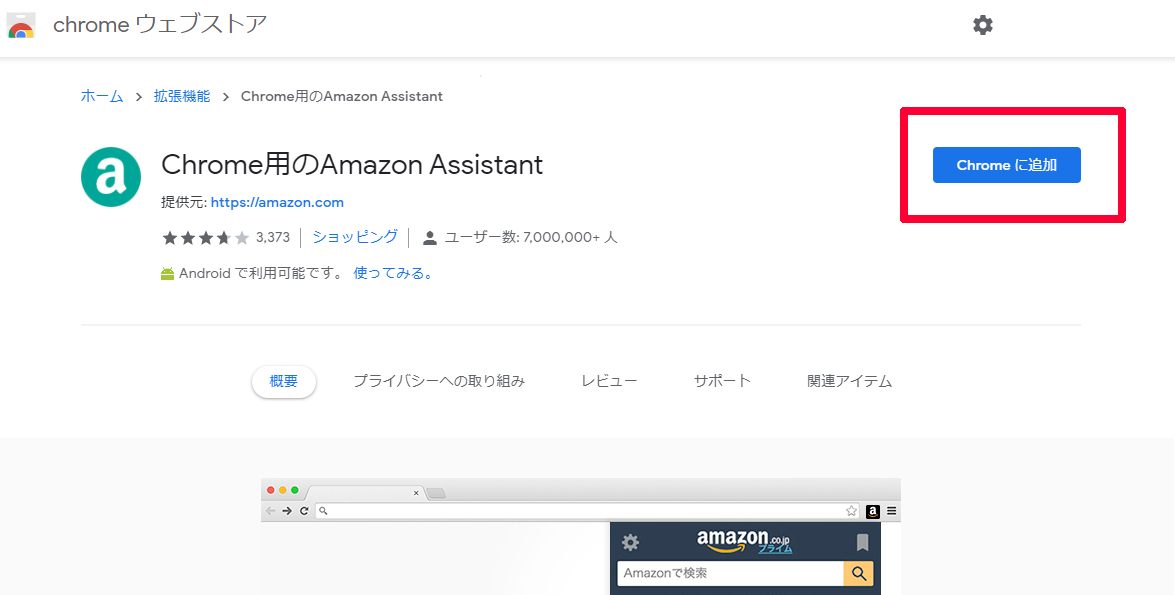Click the プライム link in preview panel
The height and width of the screenshot is (595, 1175).
776,549
